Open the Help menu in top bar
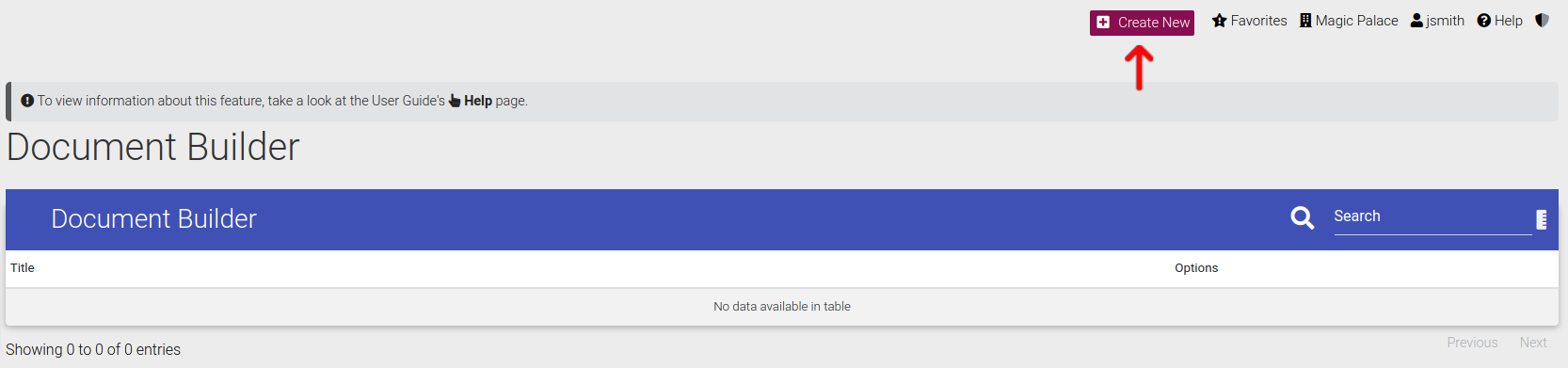Screen dimensions: 1568x368 tap(1499, 21)
